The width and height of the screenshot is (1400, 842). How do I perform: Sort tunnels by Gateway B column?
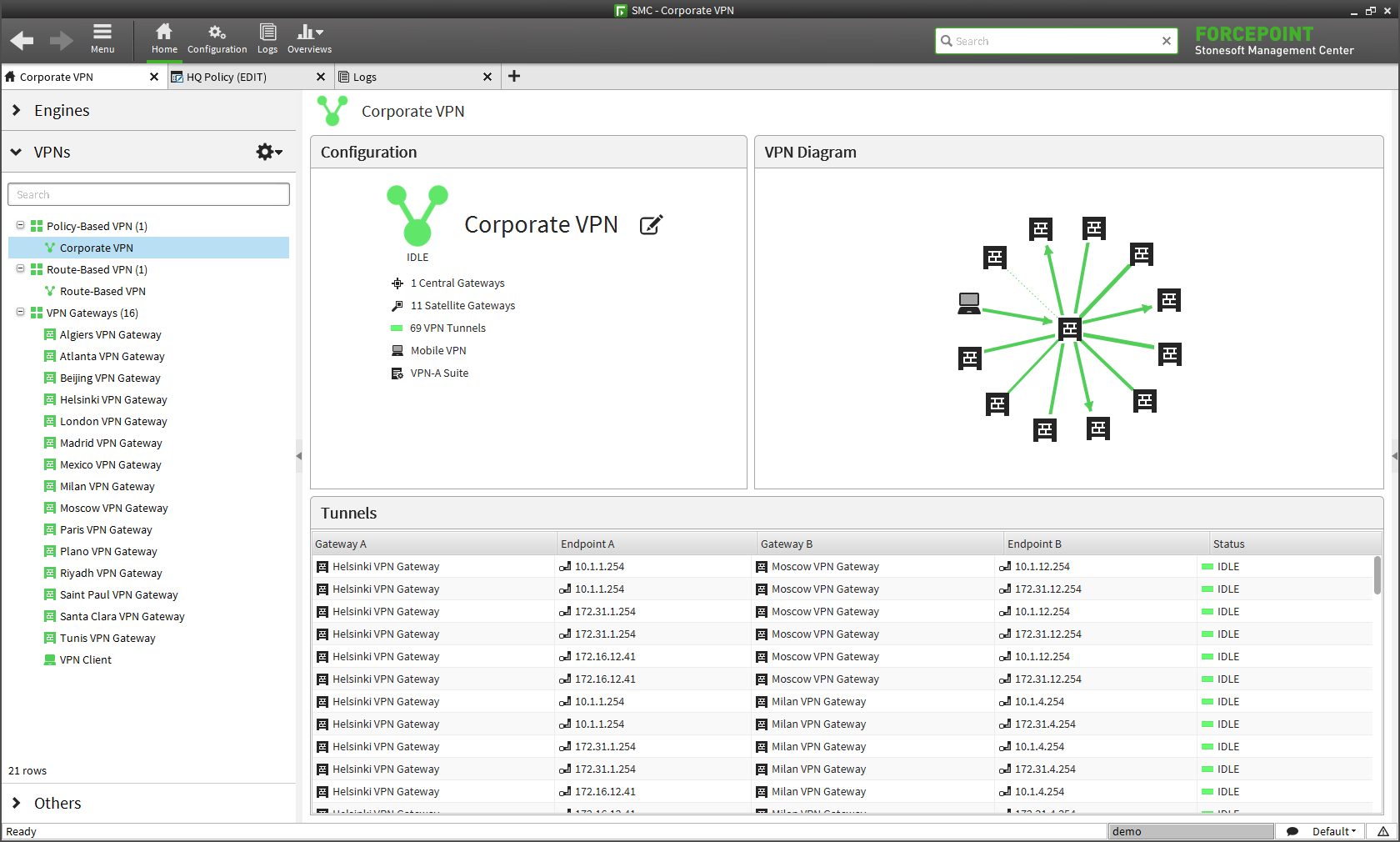click(x=880, y=544)
